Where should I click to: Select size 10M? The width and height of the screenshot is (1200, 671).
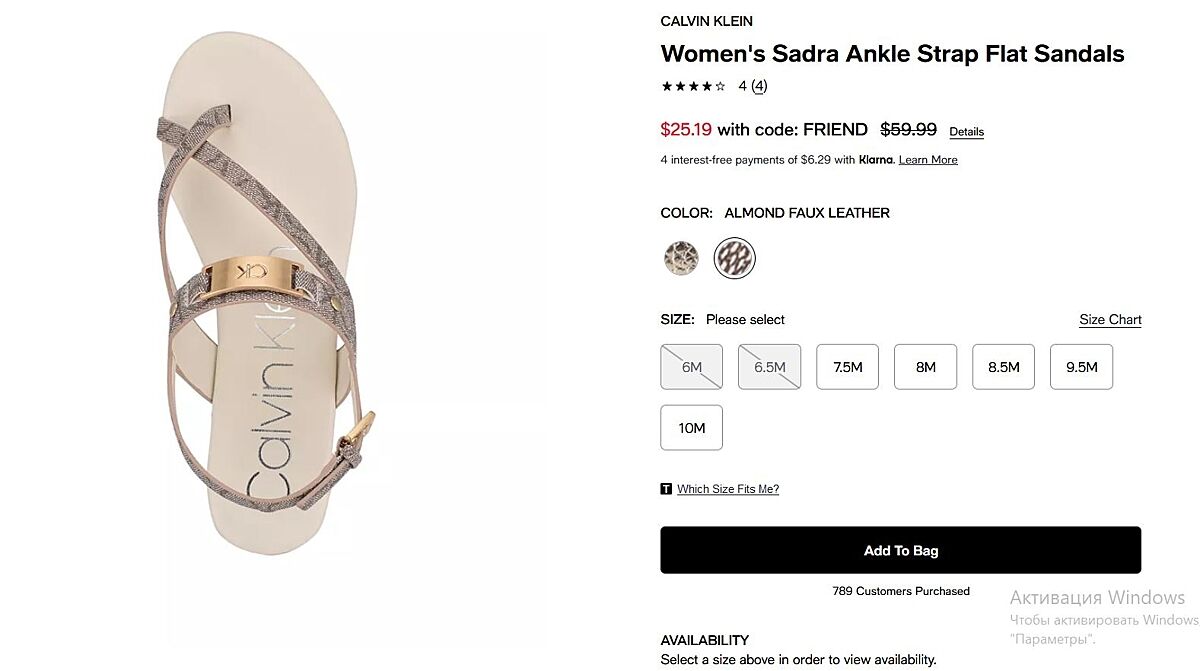coord(691,428)
